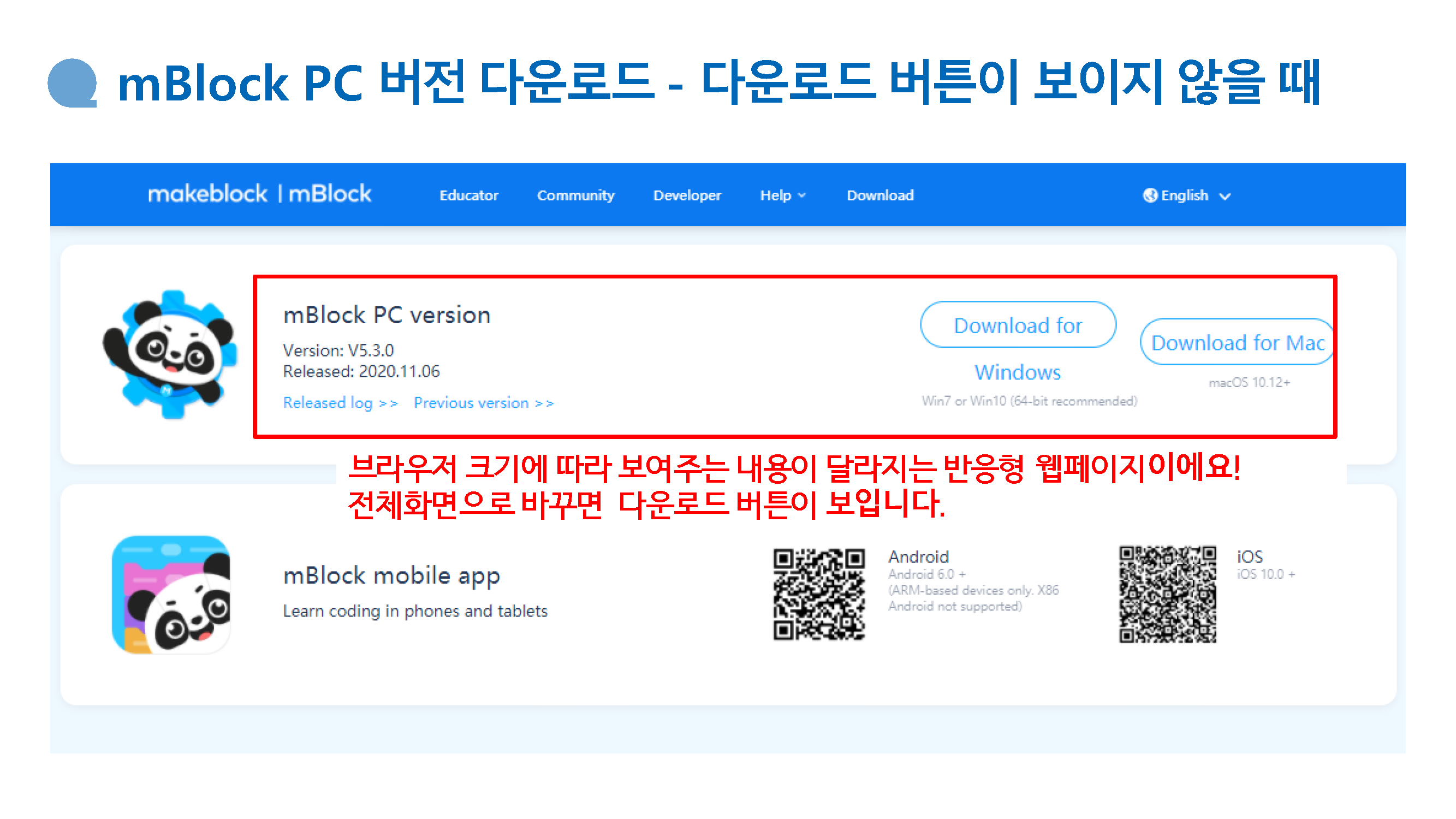
Task: Open the English language selector
Action: [1186, 195]
